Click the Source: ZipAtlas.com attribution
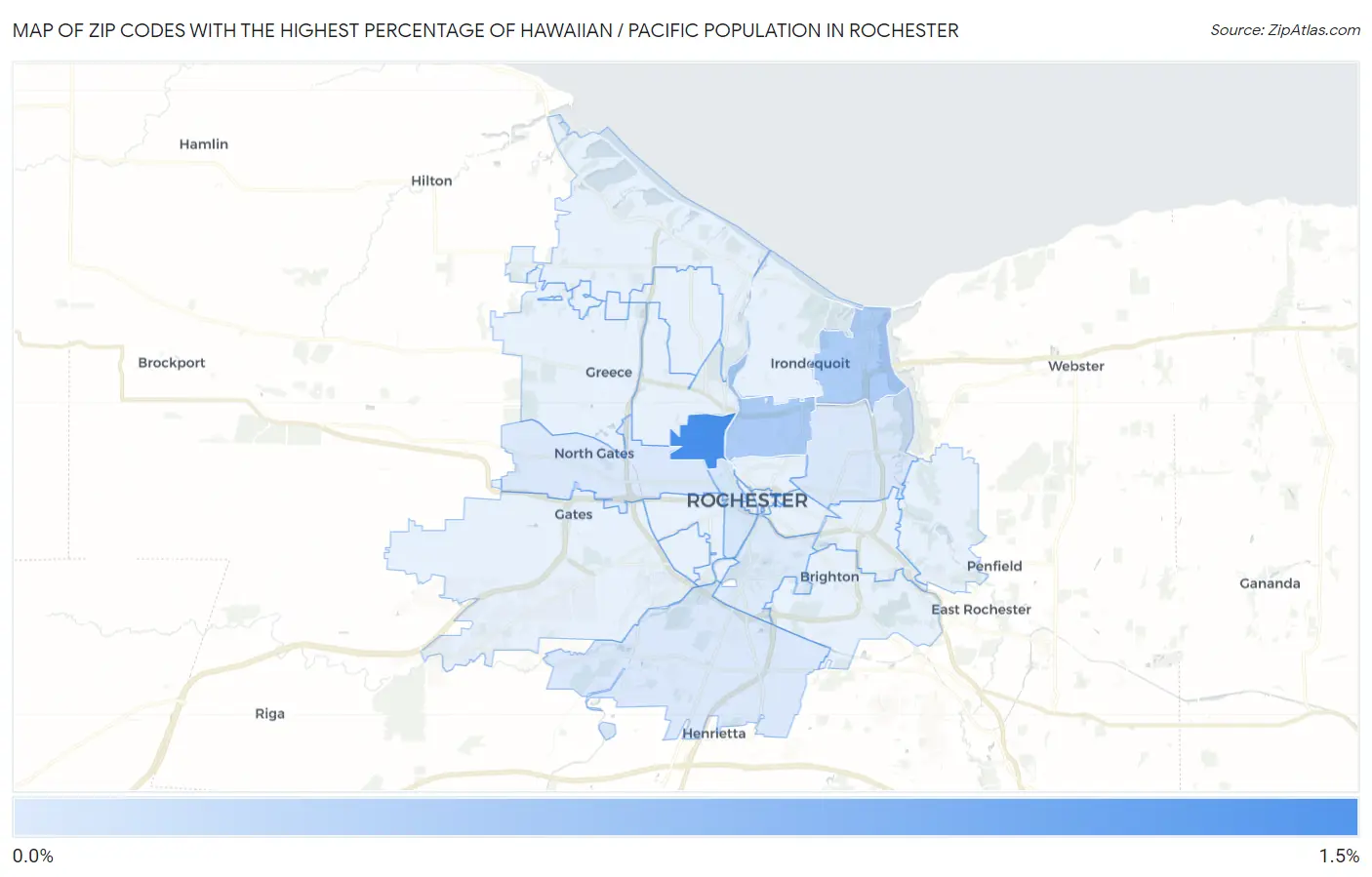Viewport: 1372px width, 877px height. (1285, 30)
